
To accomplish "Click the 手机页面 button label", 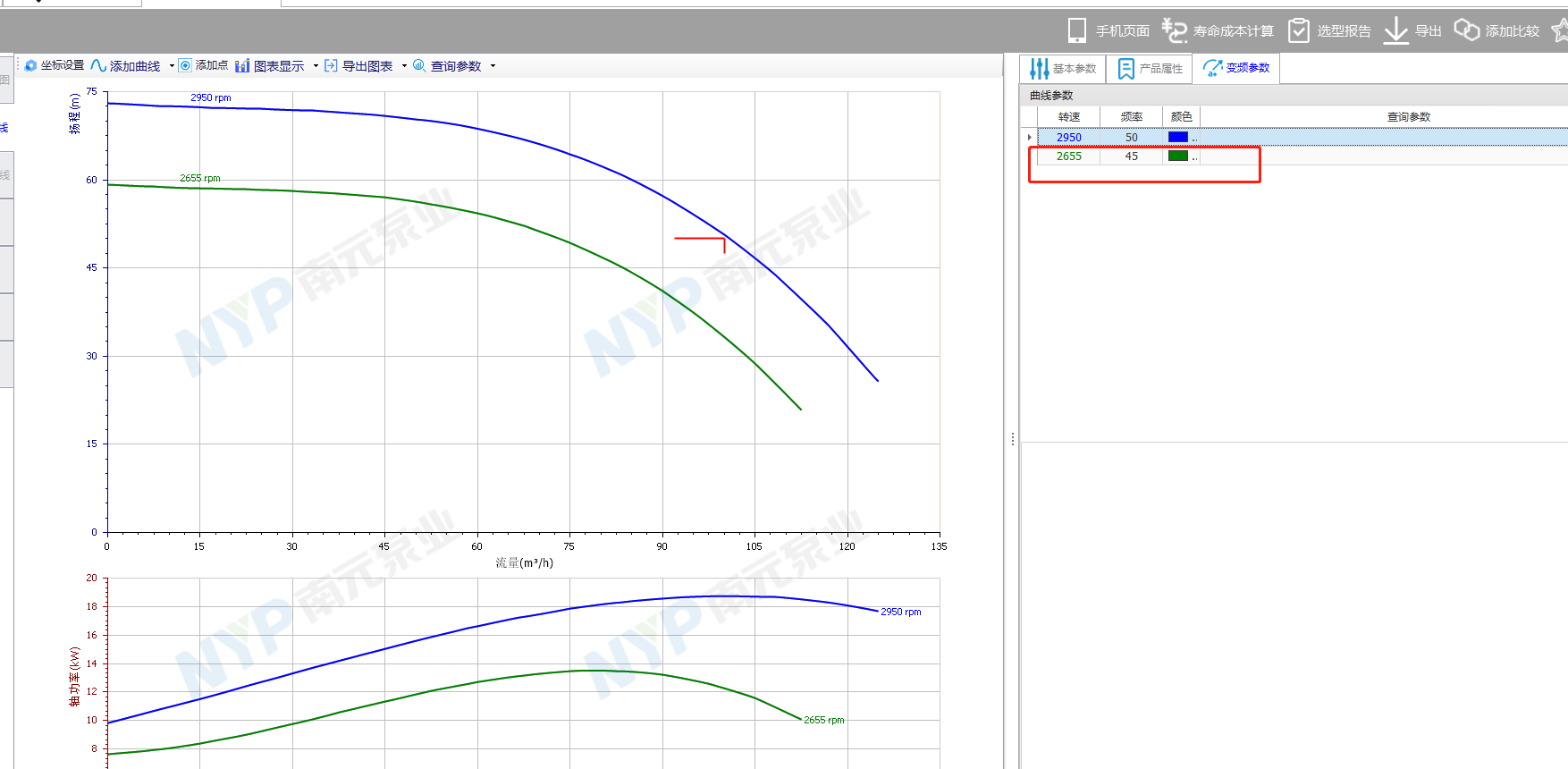I will (x=1123, y=31).
